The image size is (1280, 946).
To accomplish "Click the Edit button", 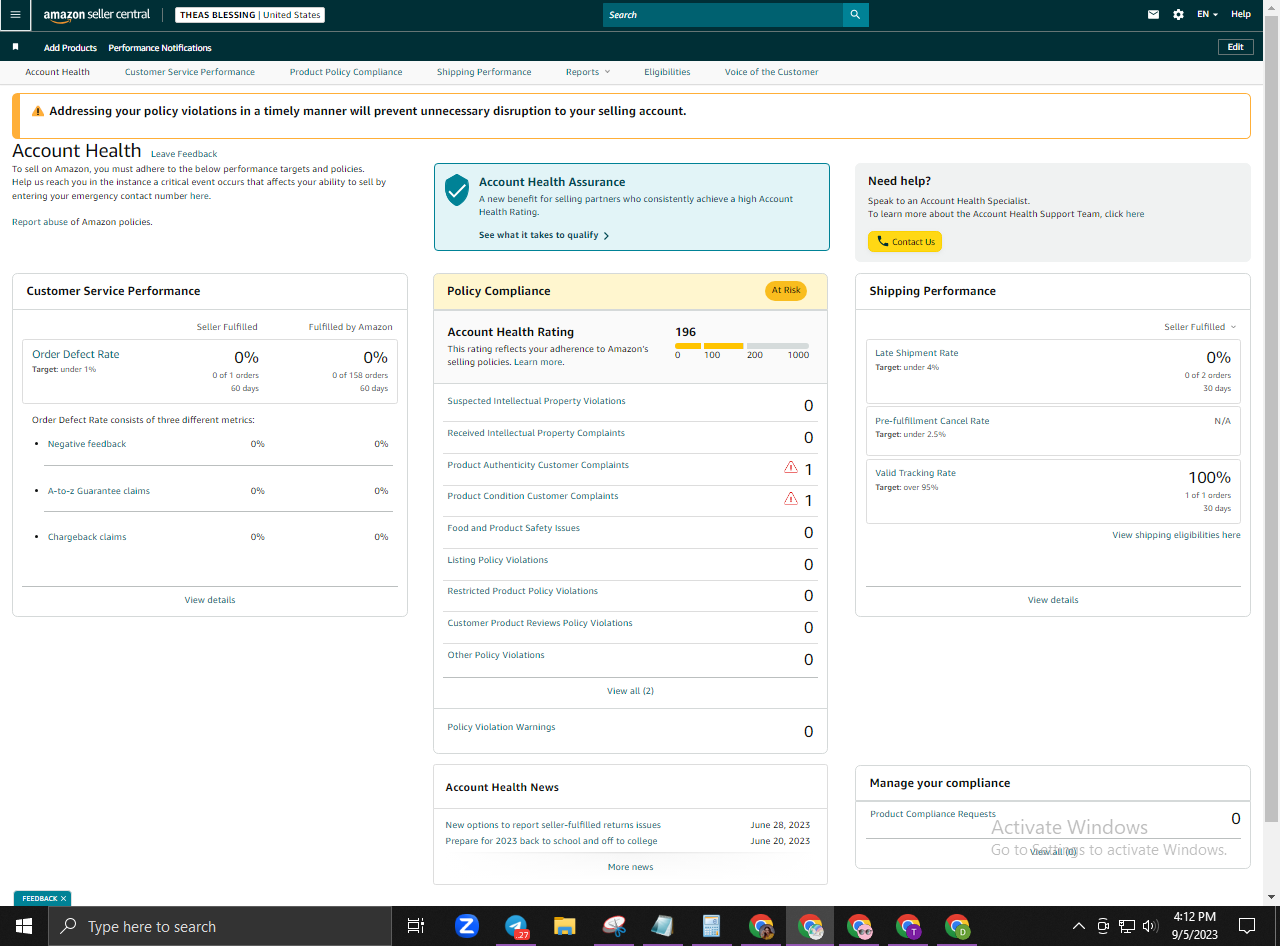I will (x=1236, y=47).
